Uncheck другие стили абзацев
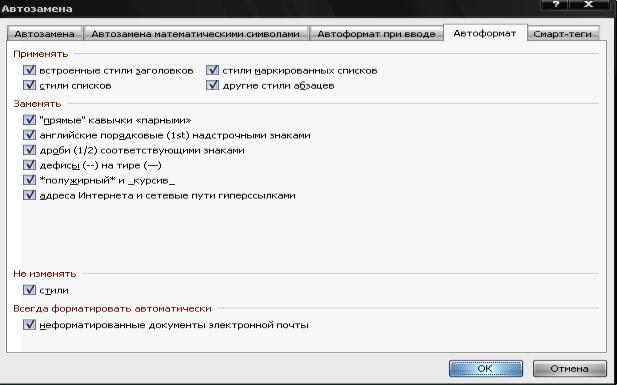The height and width of the screenshot is (385, 617). coord(212,85)
